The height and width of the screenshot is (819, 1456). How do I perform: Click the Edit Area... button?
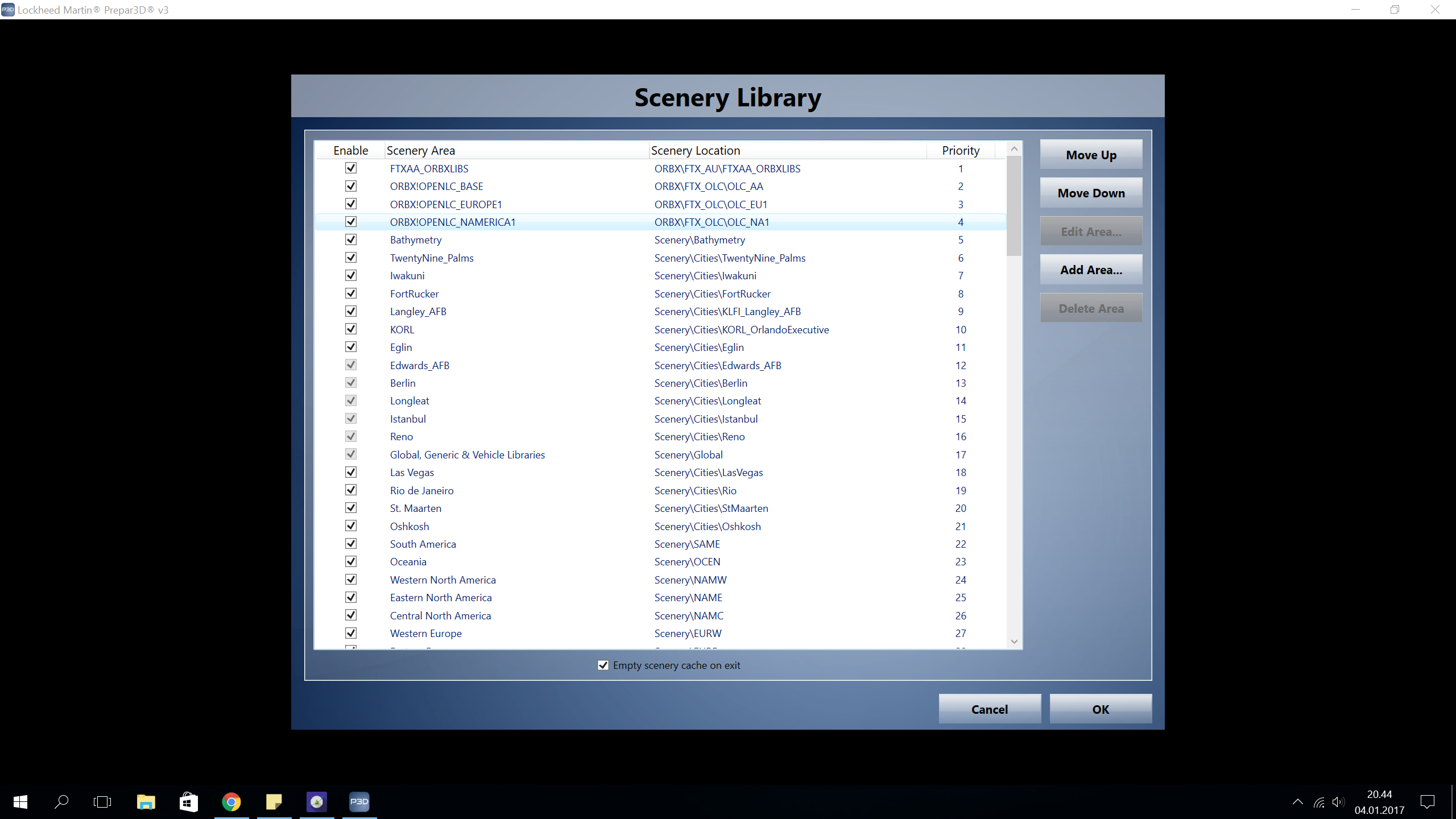1091,231
